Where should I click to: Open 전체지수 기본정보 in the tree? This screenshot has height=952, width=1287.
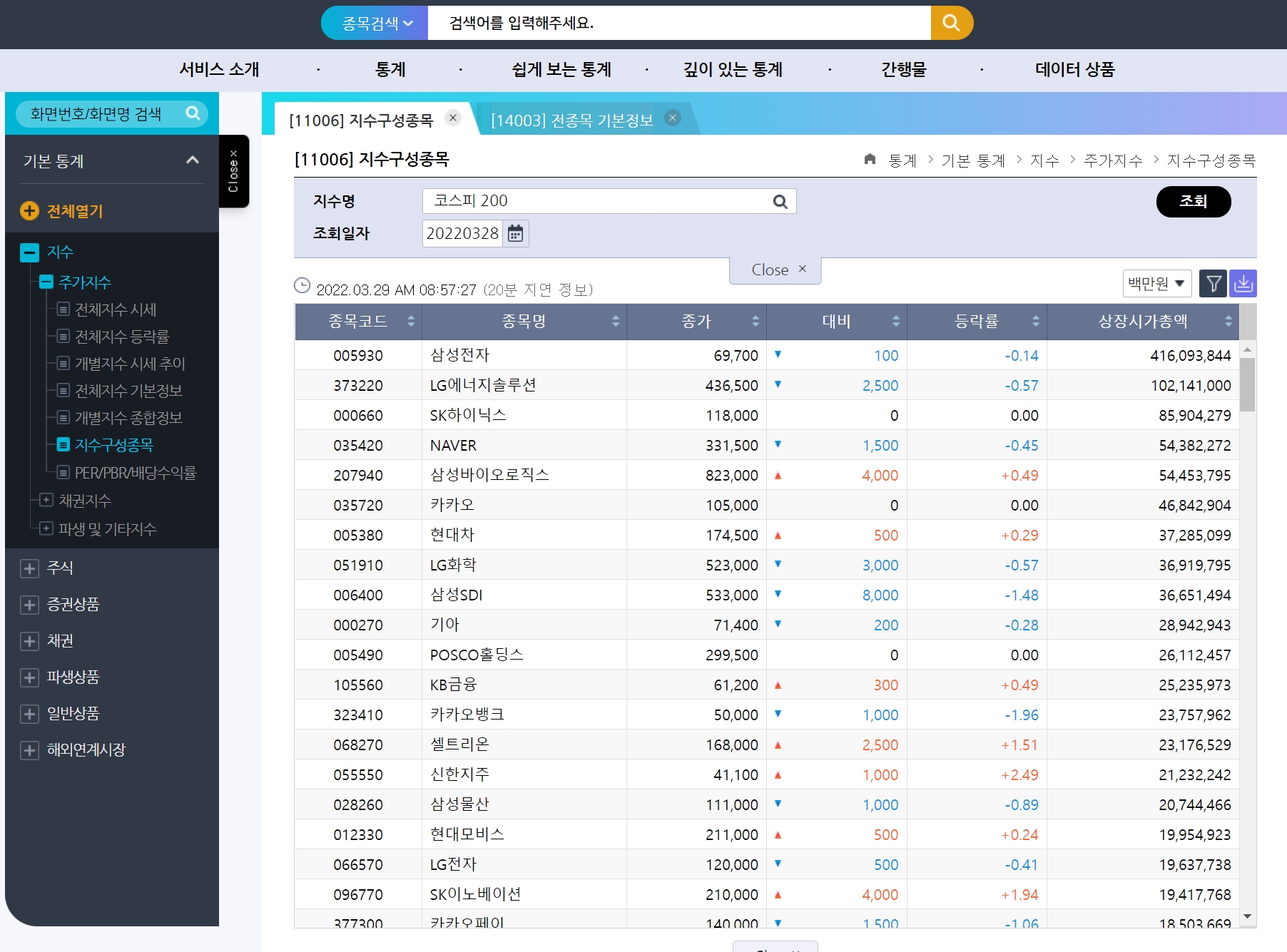pos(128,391)
